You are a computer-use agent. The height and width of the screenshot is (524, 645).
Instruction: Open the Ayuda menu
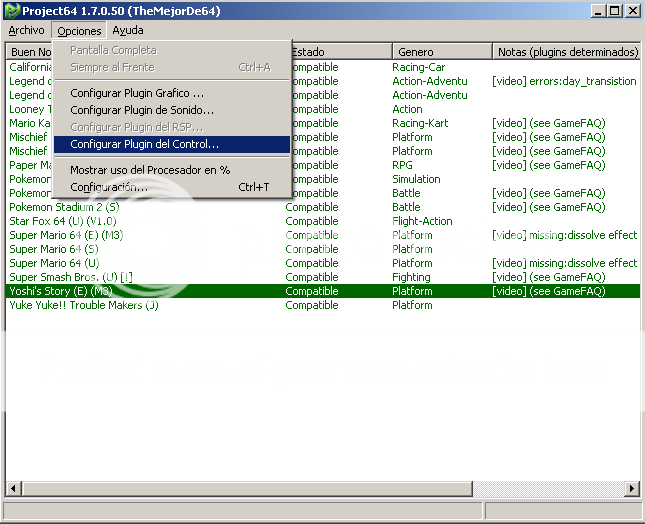(128, 30)
